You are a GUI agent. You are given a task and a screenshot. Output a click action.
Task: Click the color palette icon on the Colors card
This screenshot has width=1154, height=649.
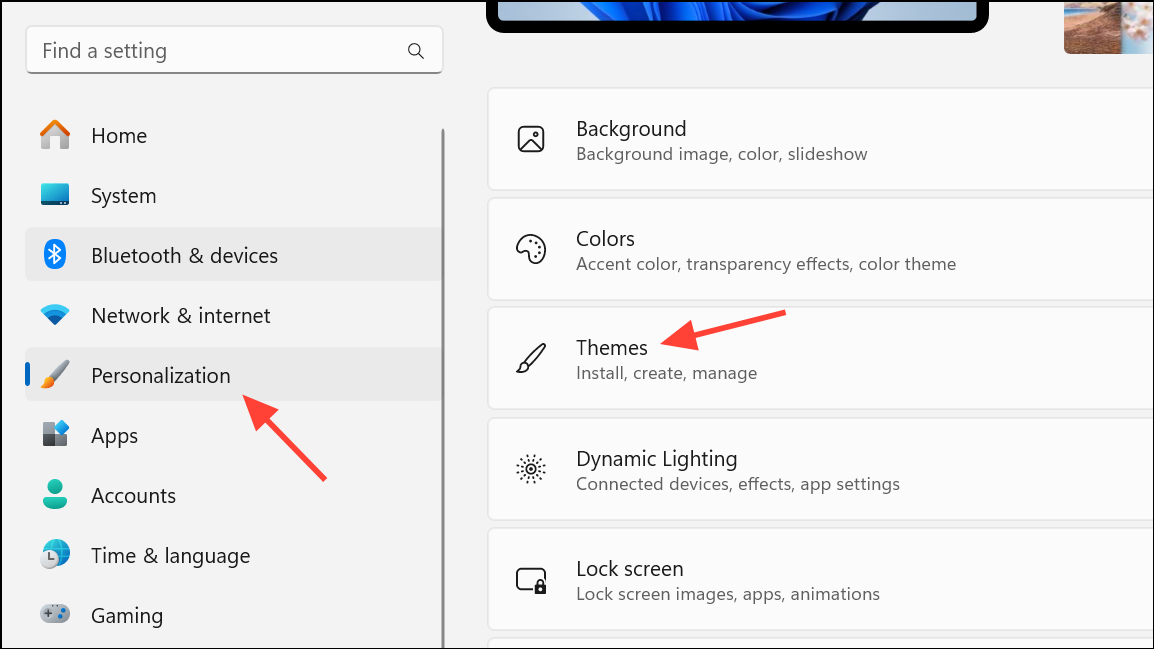(531, 249)
